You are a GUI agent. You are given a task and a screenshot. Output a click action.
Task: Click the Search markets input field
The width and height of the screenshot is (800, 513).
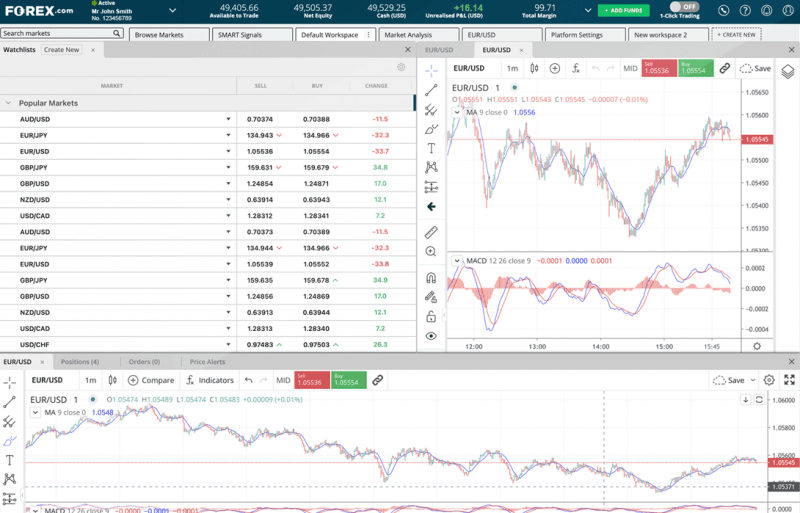62,33
